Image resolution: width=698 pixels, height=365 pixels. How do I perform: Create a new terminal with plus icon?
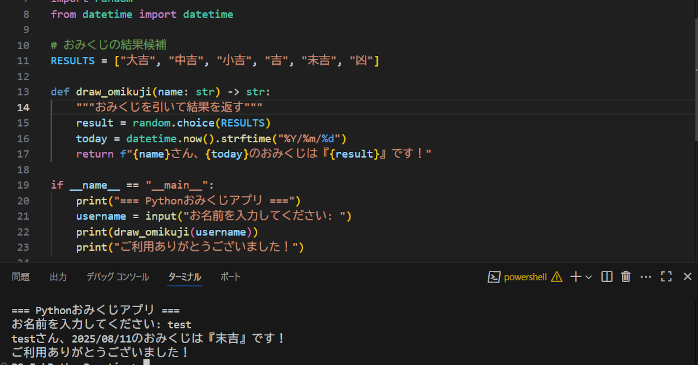(576, 277)
